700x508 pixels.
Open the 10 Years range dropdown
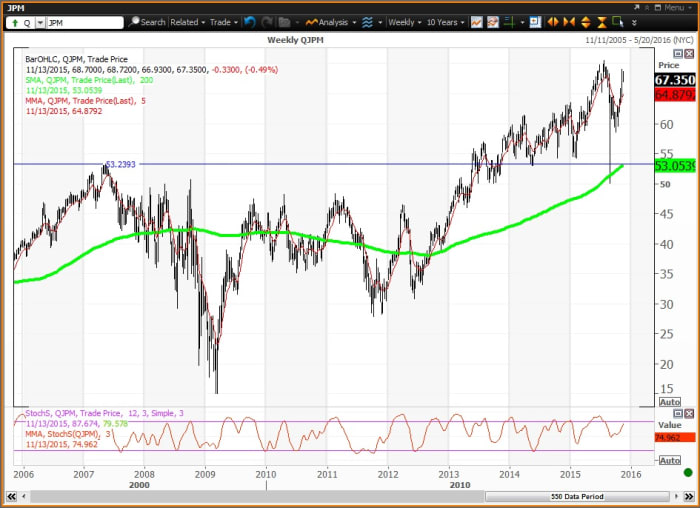tap(443, 22)
